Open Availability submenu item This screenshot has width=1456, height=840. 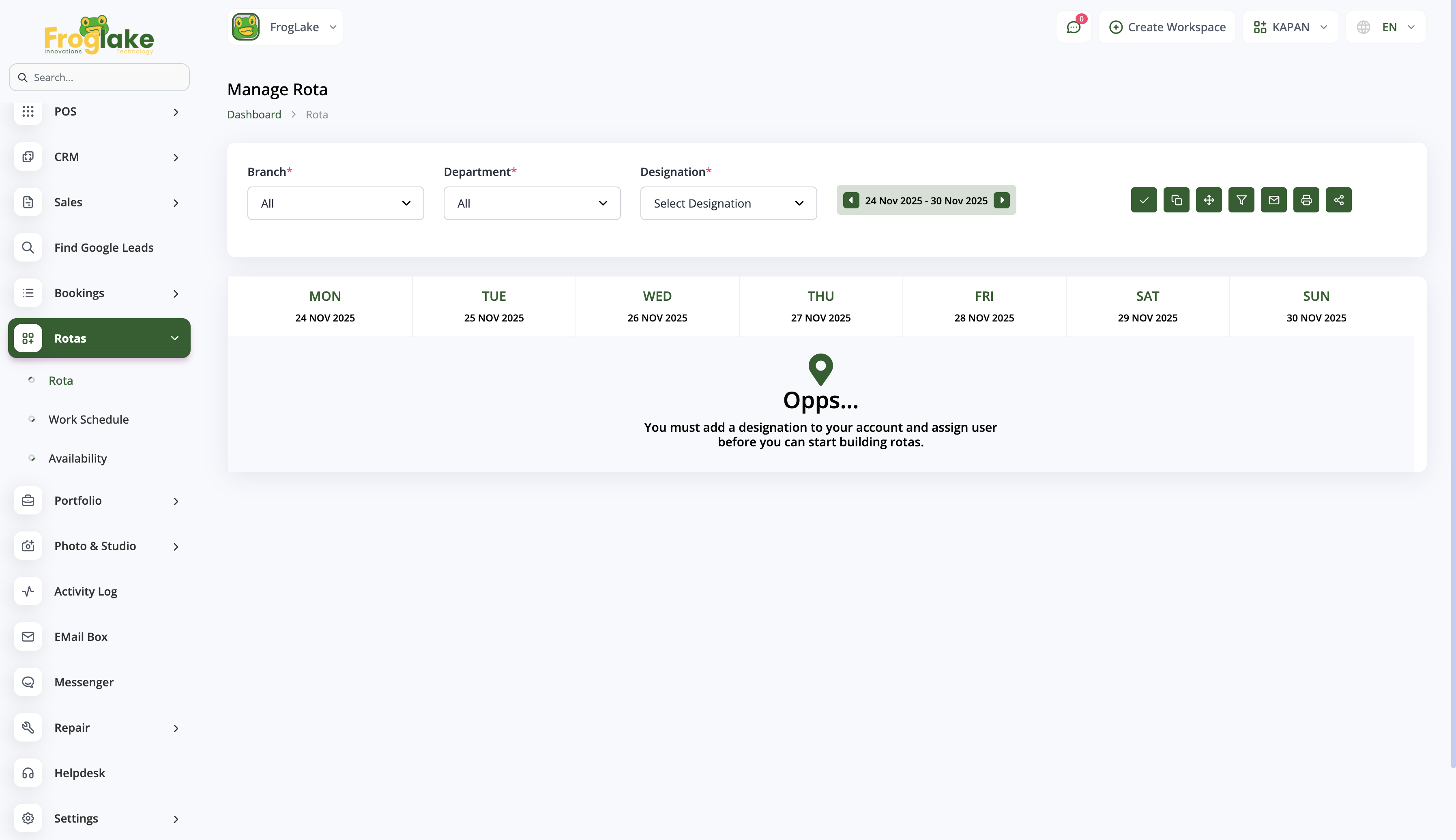(77, 458)
